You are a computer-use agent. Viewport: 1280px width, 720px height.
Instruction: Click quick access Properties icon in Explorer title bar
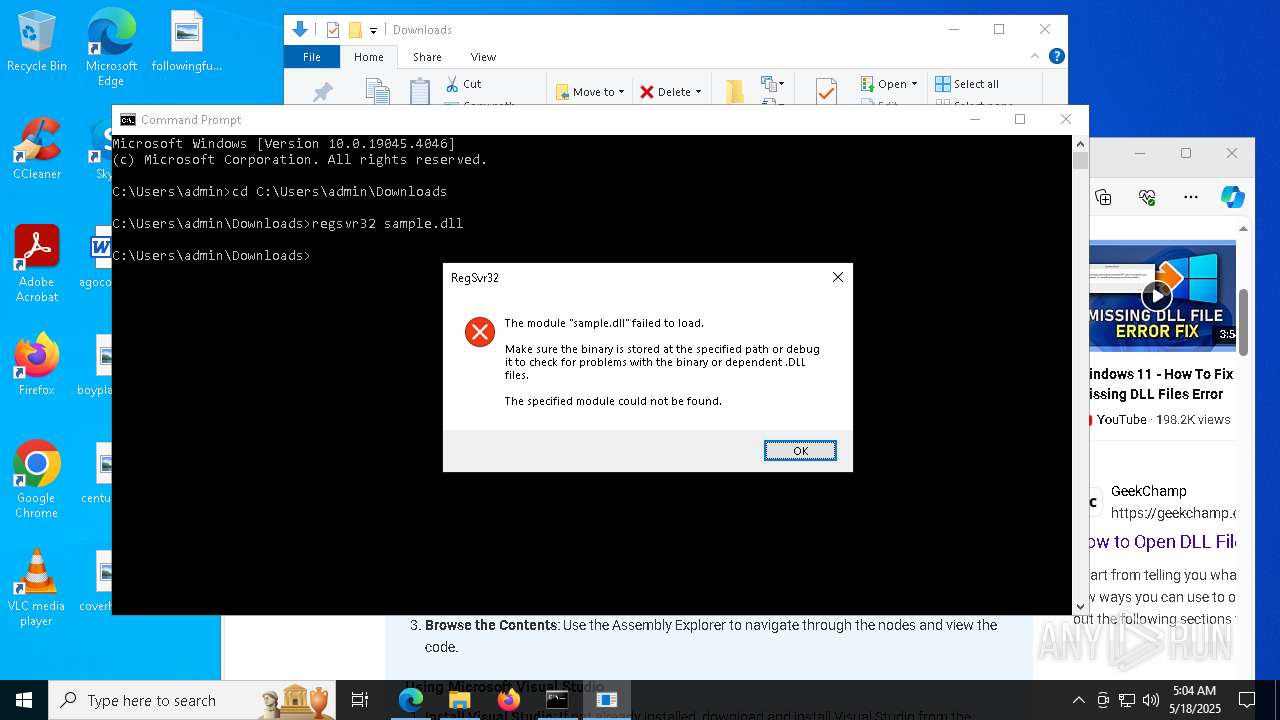(333, 30)
